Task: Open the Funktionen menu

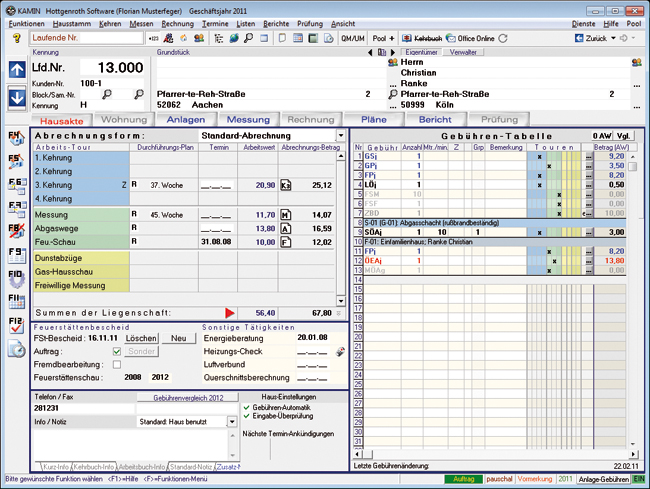Action: coord(27,24)
